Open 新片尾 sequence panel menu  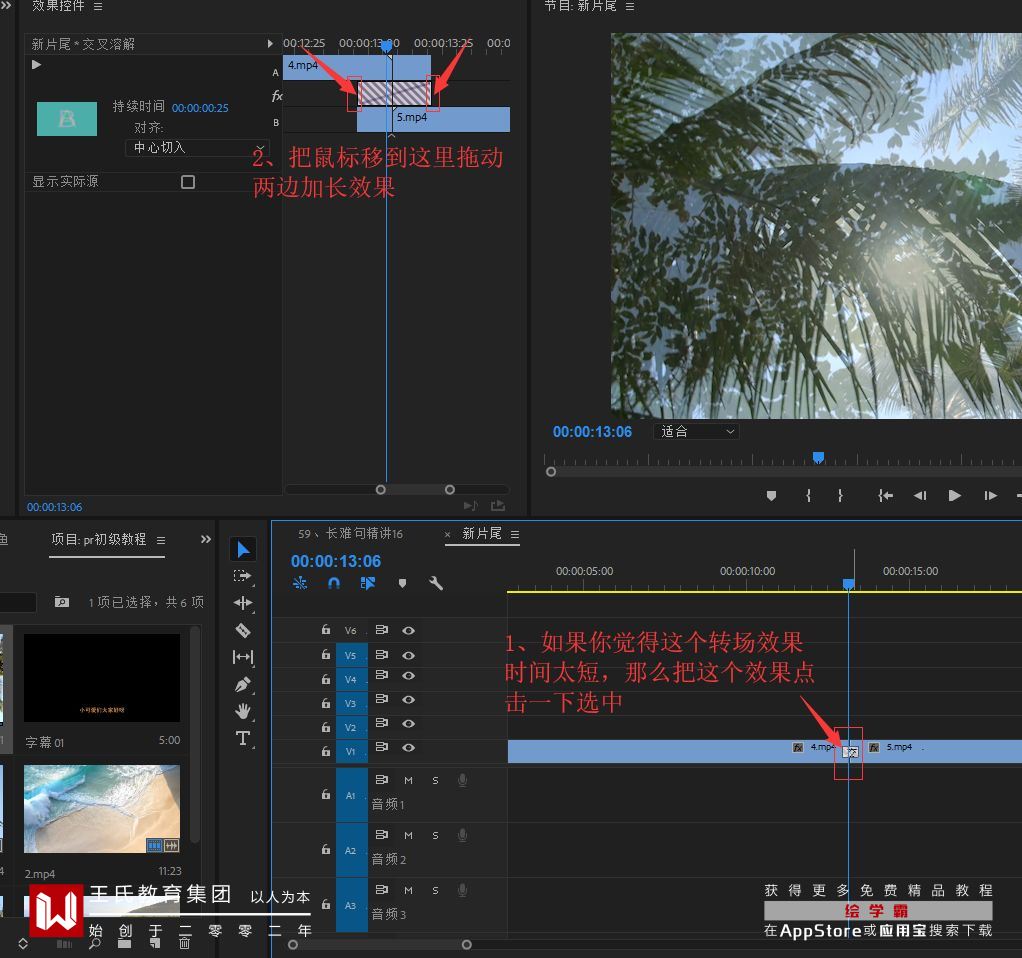[515, 534]
